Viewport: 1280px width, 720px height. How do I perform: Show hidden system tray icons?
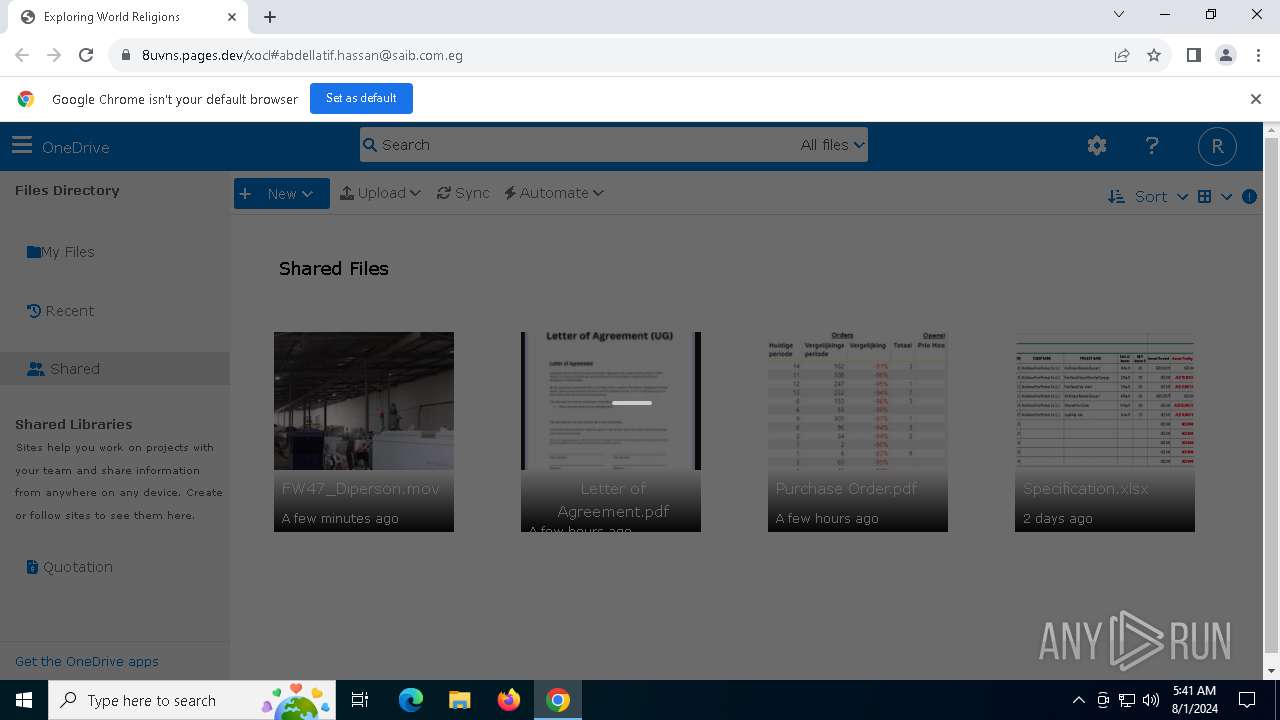[1078, 700]
